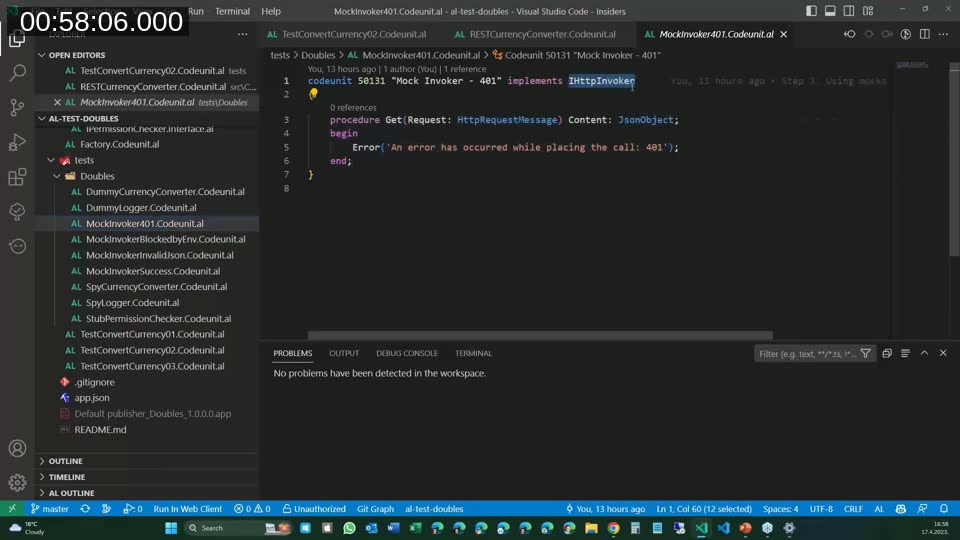Close the bottom panel with X

[x=943, y=353]
